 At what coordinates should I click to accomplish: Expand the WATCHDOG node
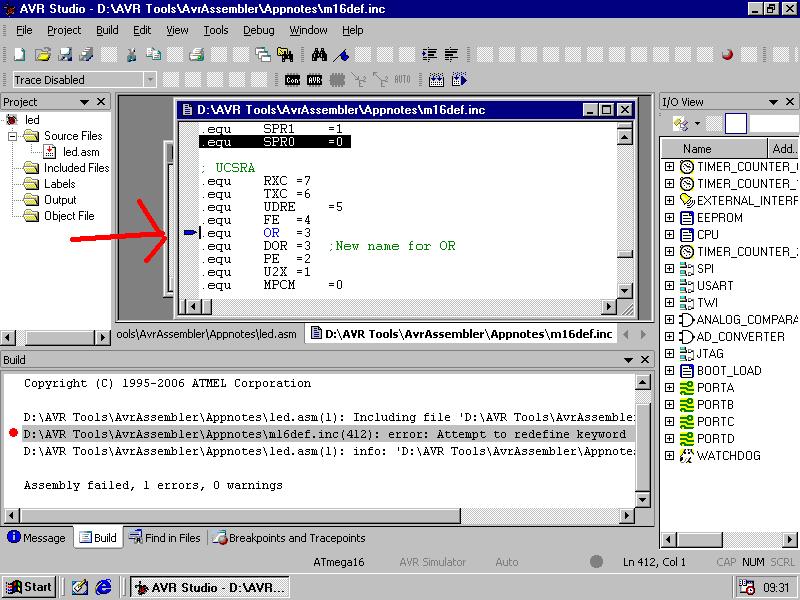pyautogui.click(x=669, y=456)
